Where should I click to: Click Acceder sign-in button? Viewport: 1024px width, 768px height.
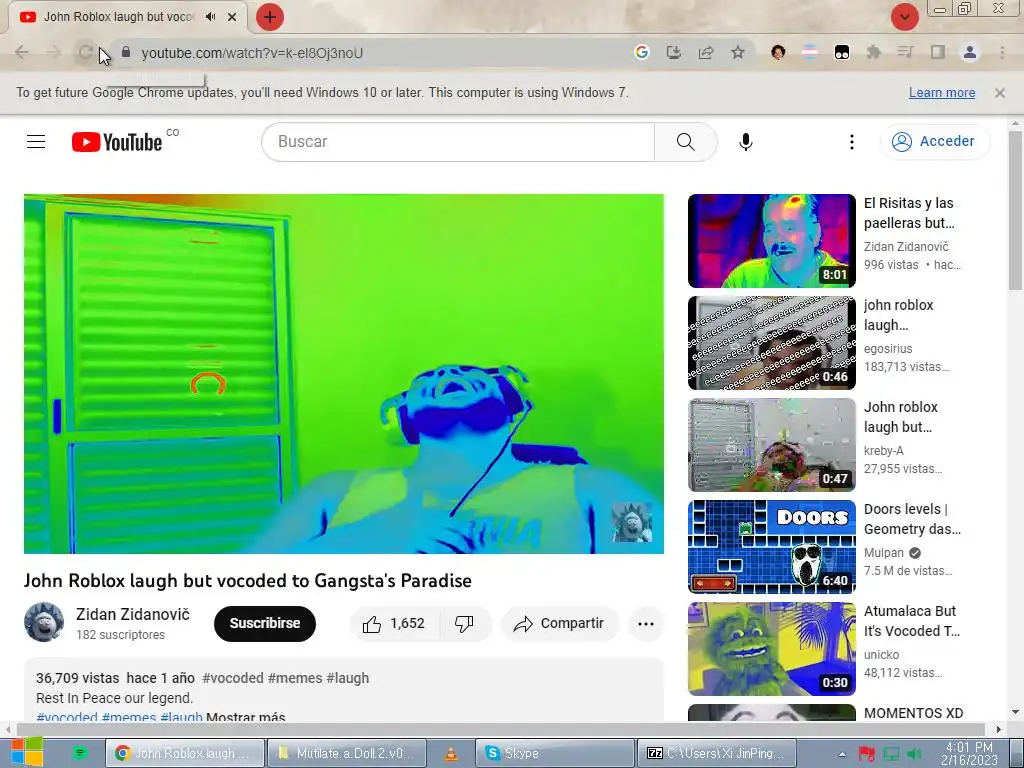[x=935, y=142]
